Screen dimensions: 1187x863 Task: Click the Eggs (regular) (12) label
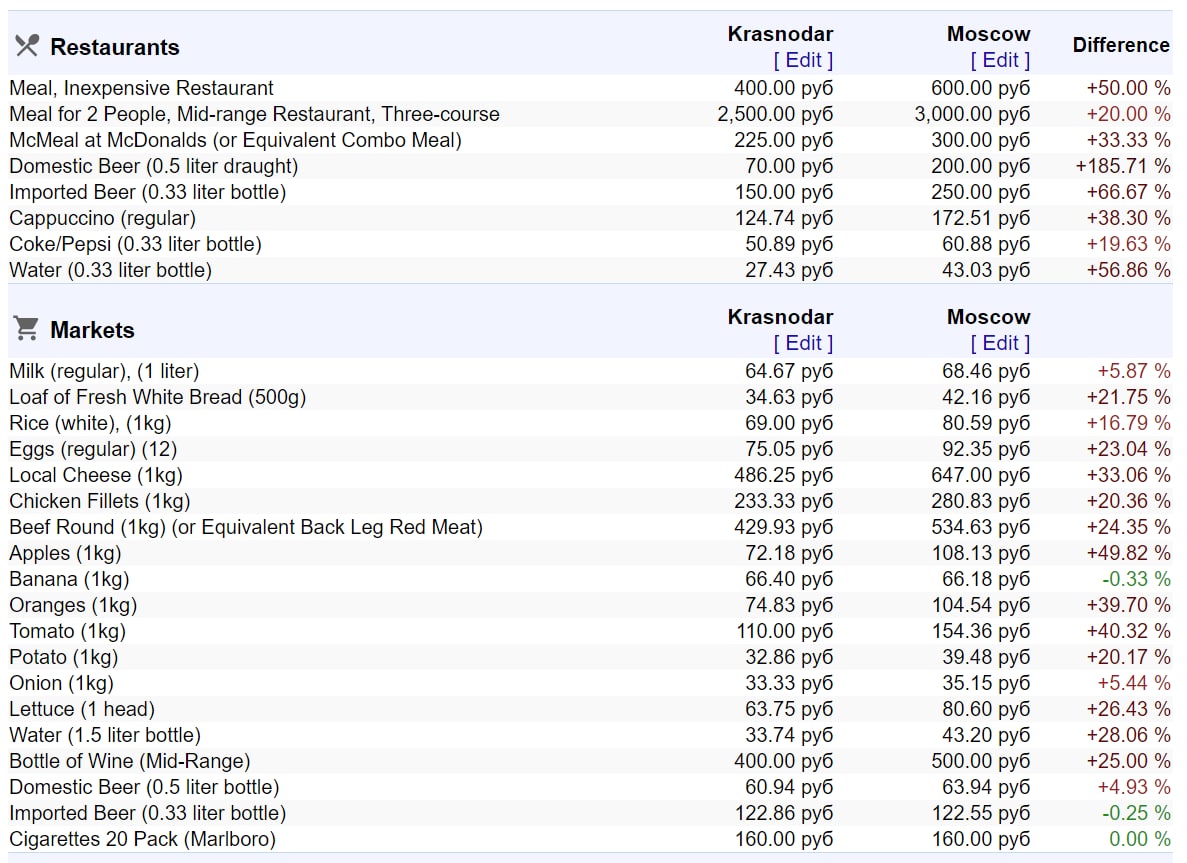point(93,450)
